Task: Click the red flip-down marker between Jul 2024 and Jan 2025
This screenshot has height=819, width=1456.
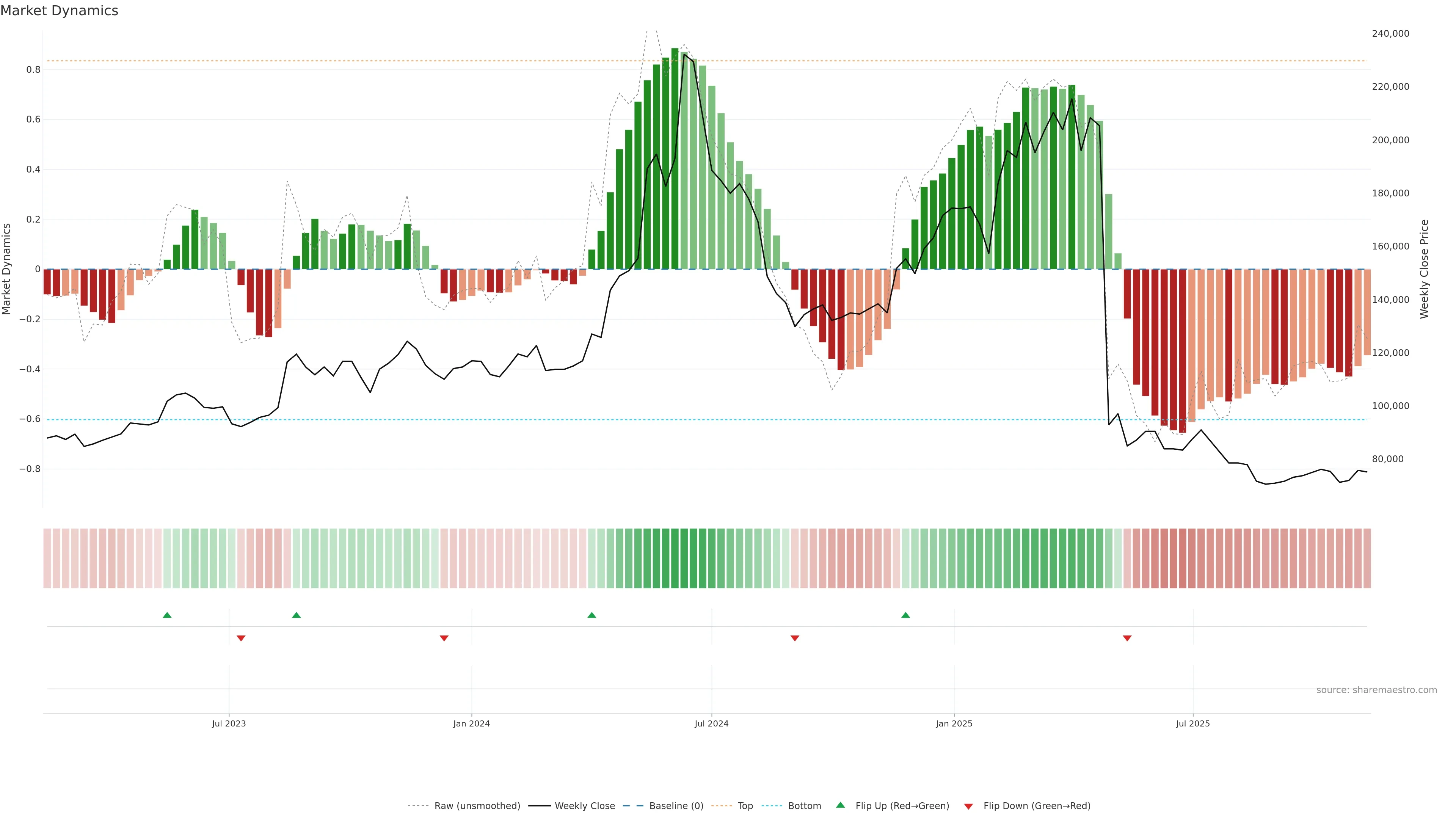Action: click(795, 638)
